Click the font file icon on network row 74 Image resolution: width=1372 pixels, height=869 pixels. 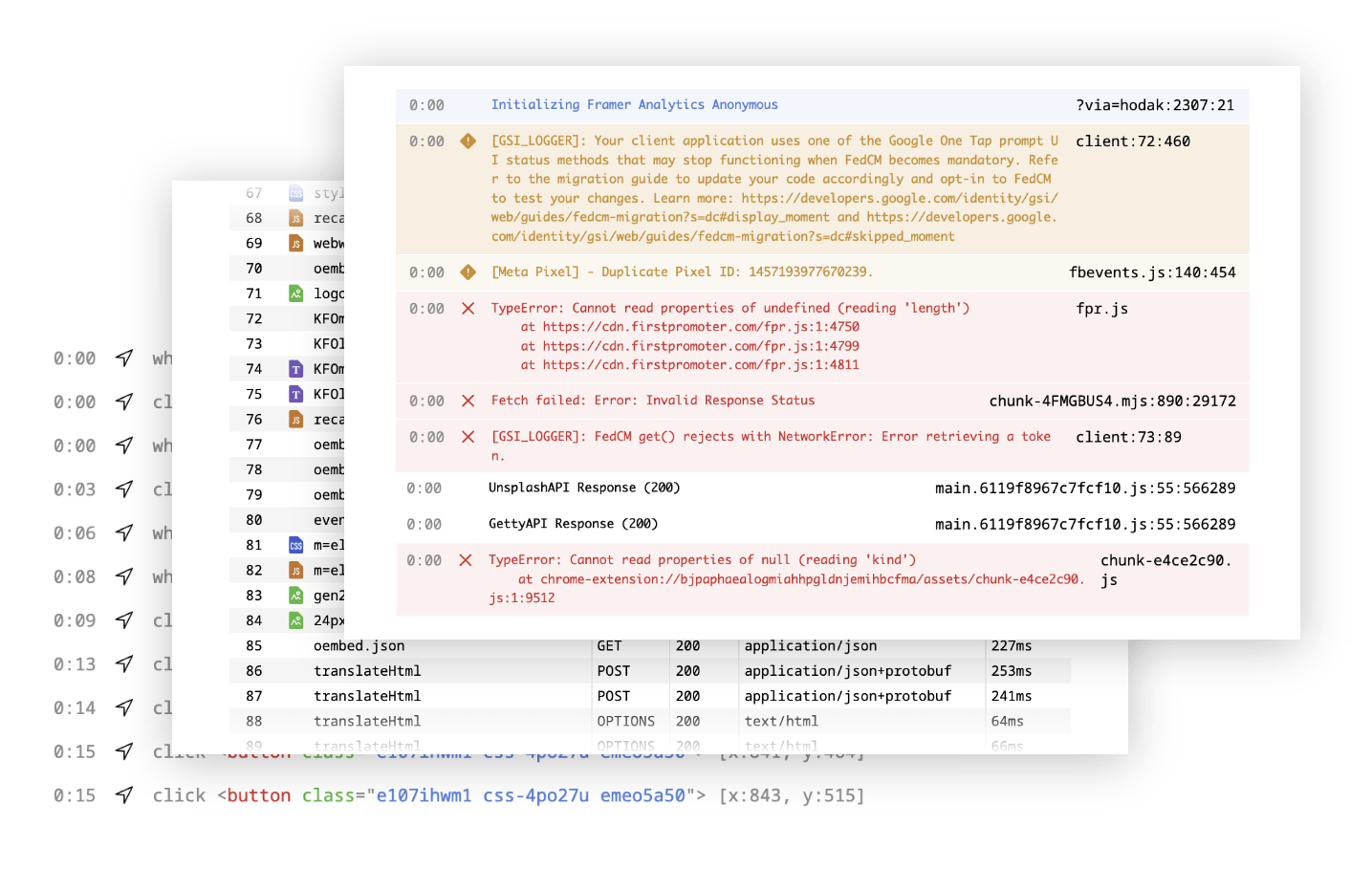coord(296,369)
